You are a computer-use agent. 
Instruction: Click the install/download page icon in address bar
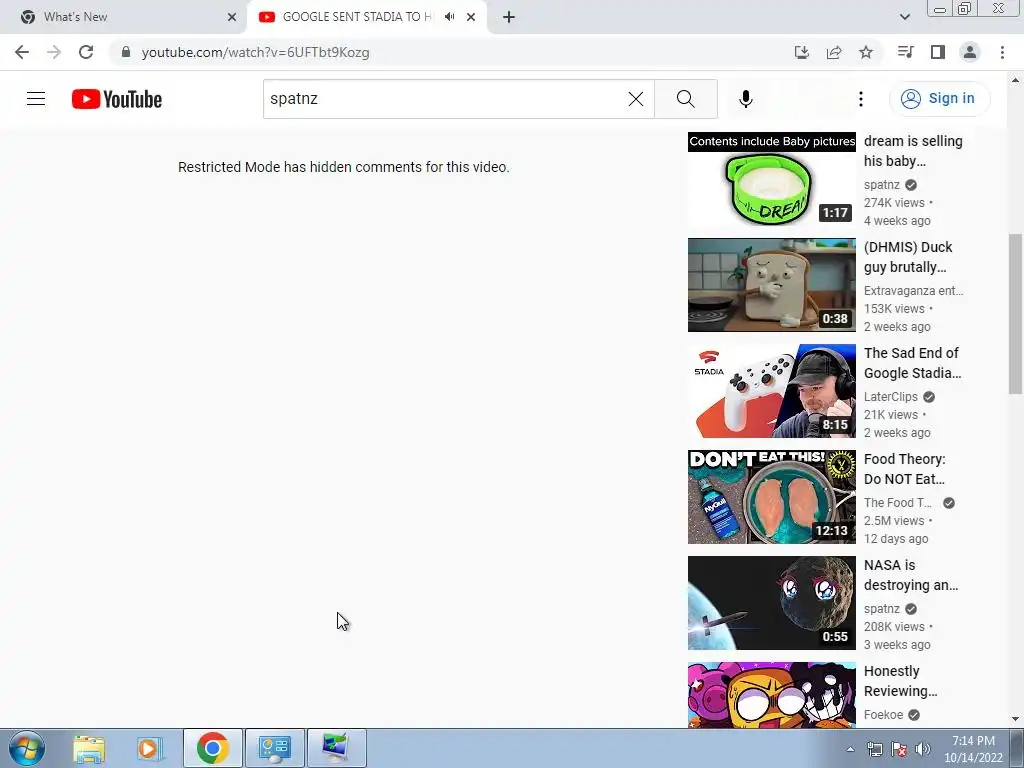point(801,52)
